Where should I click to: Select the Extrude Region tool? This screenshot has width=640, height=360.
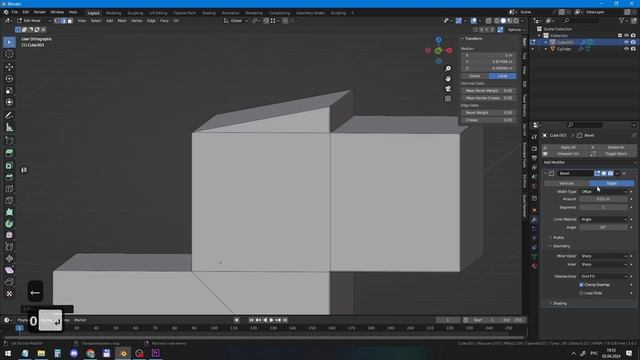tap(9, 153)
